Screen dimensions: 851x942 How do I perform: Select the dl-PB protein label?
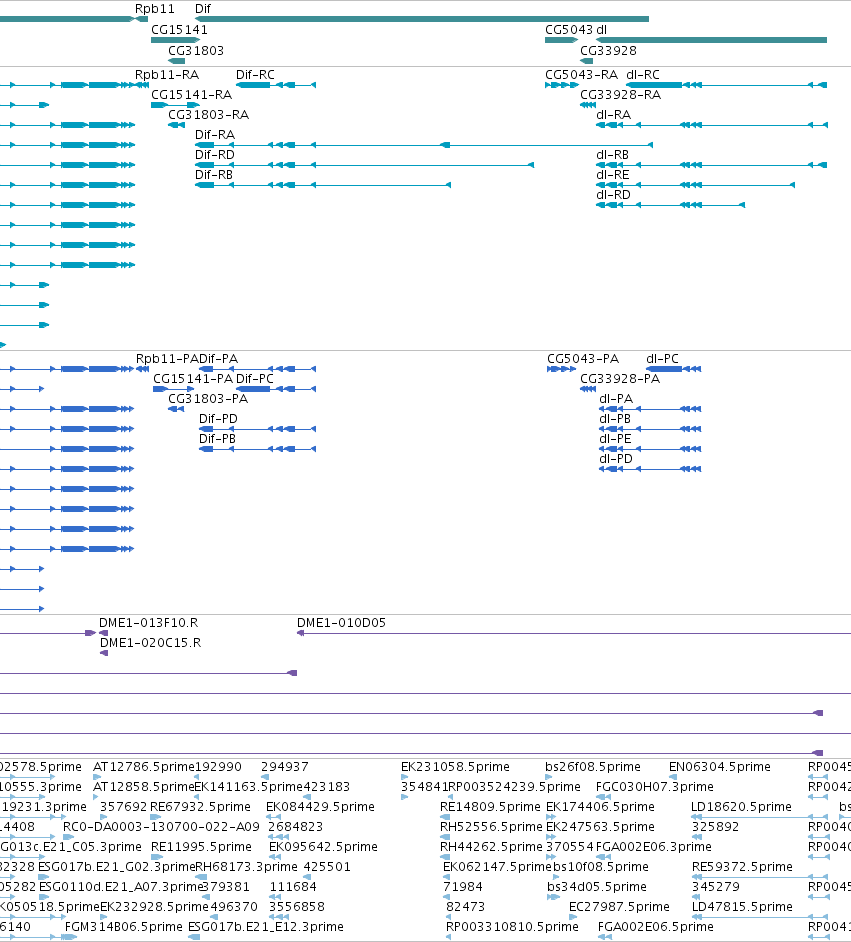[x=615, y=418]
